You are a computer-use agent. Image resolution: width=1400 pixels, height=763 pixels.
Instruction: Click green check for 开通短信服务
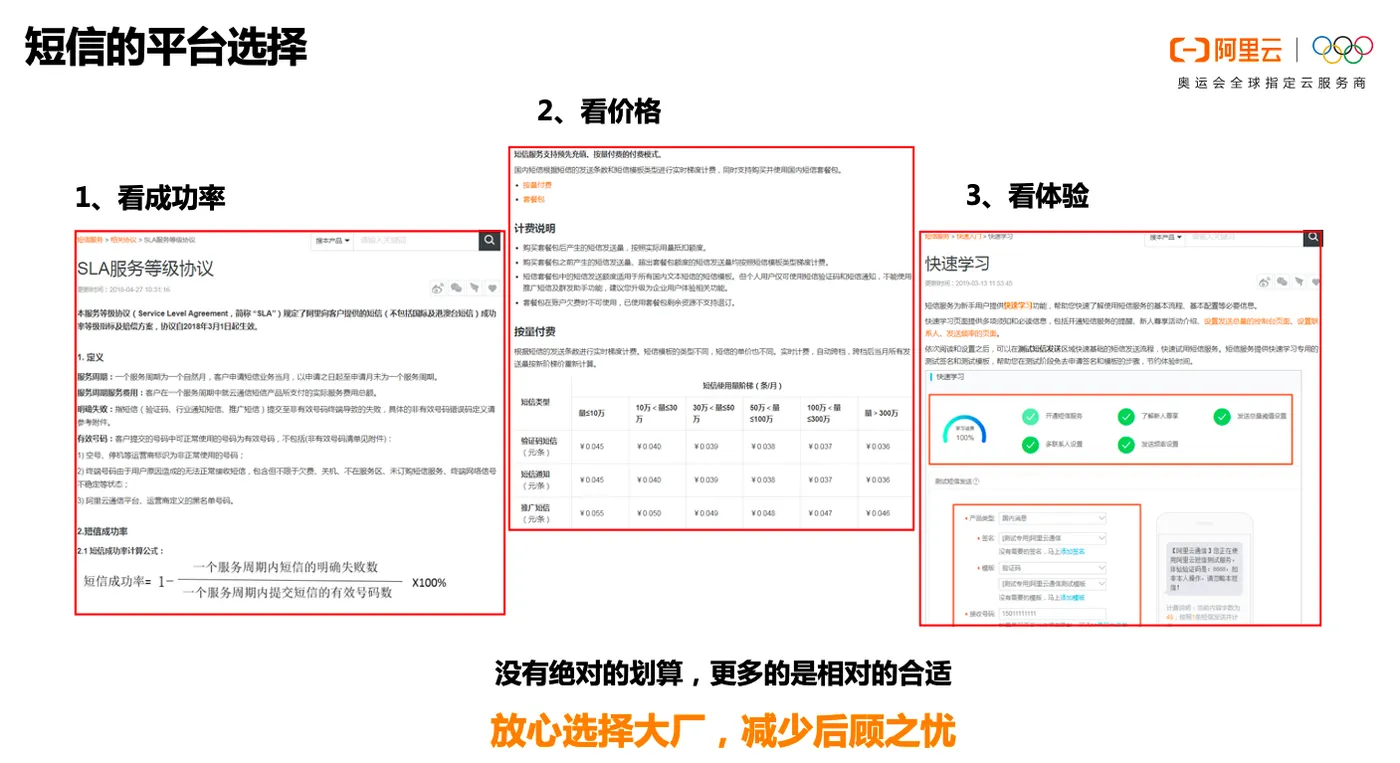click(x=1030, y=417)
